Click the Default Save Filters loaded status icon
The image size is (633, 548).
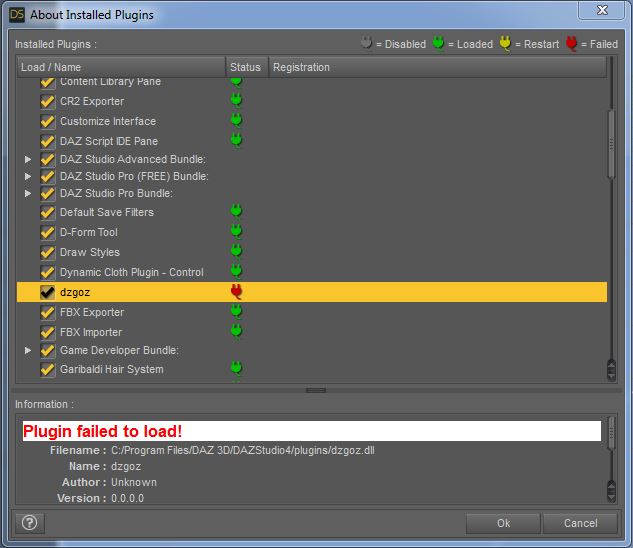pos(236,211)
